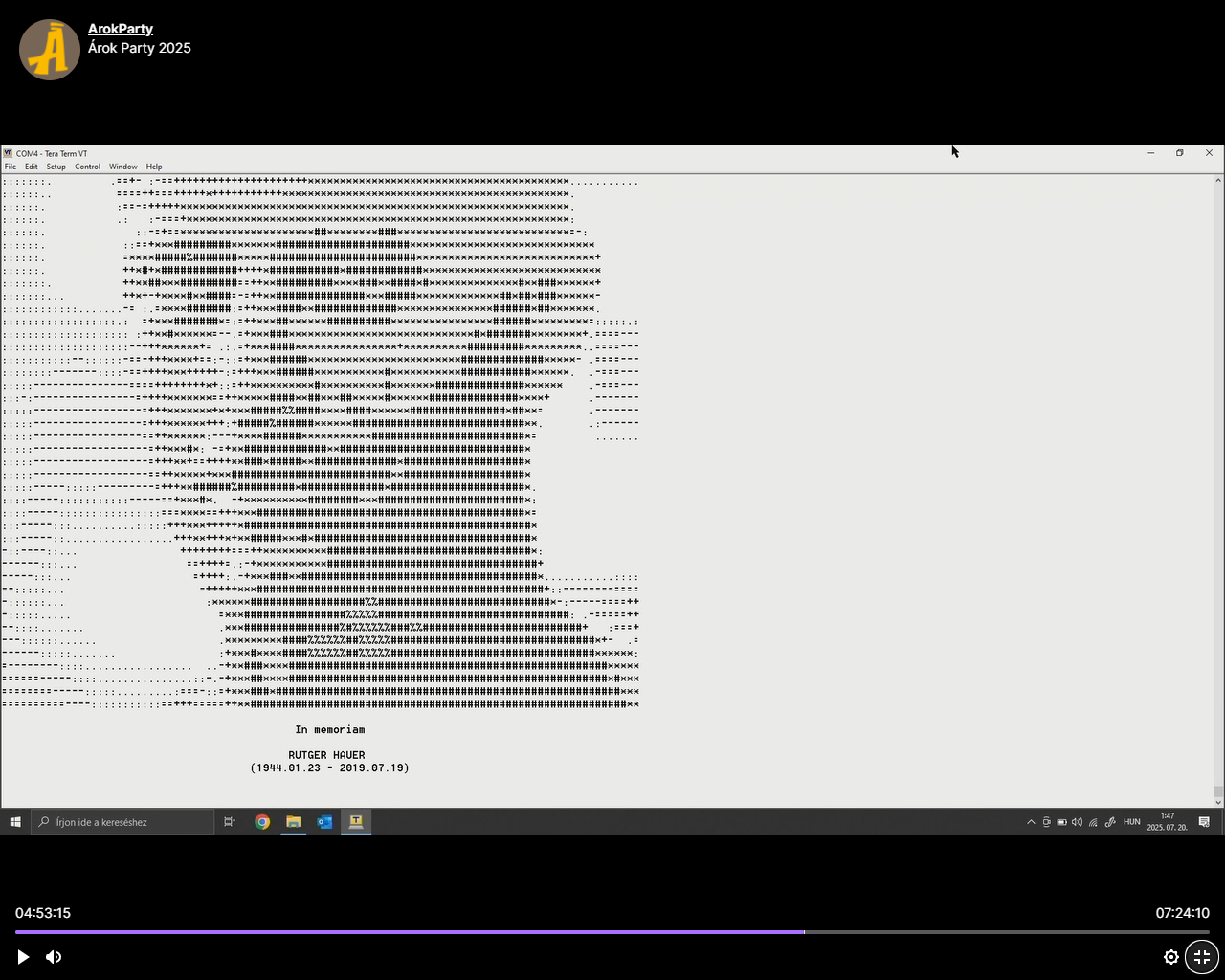Image resolution: width=1225 pixels, height=980 pixels.
Task: Click the scrollbar down arrow in Tera Term
Action: (x=1218, y=803)
